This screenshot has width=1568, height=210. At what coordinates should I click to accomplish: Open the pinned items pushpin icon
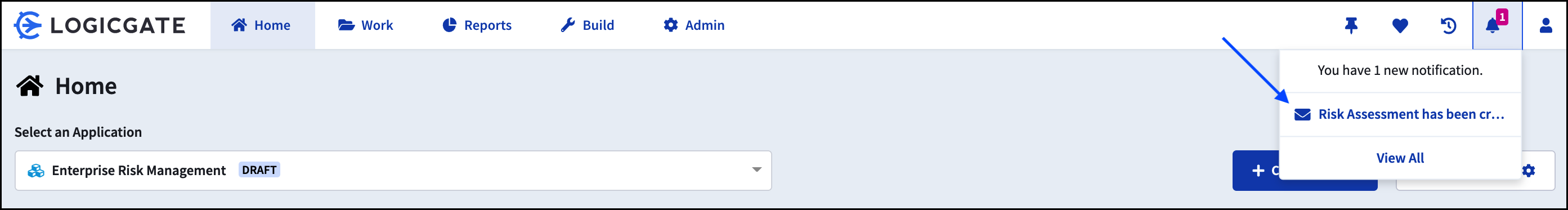click(x=1351, y=25)
